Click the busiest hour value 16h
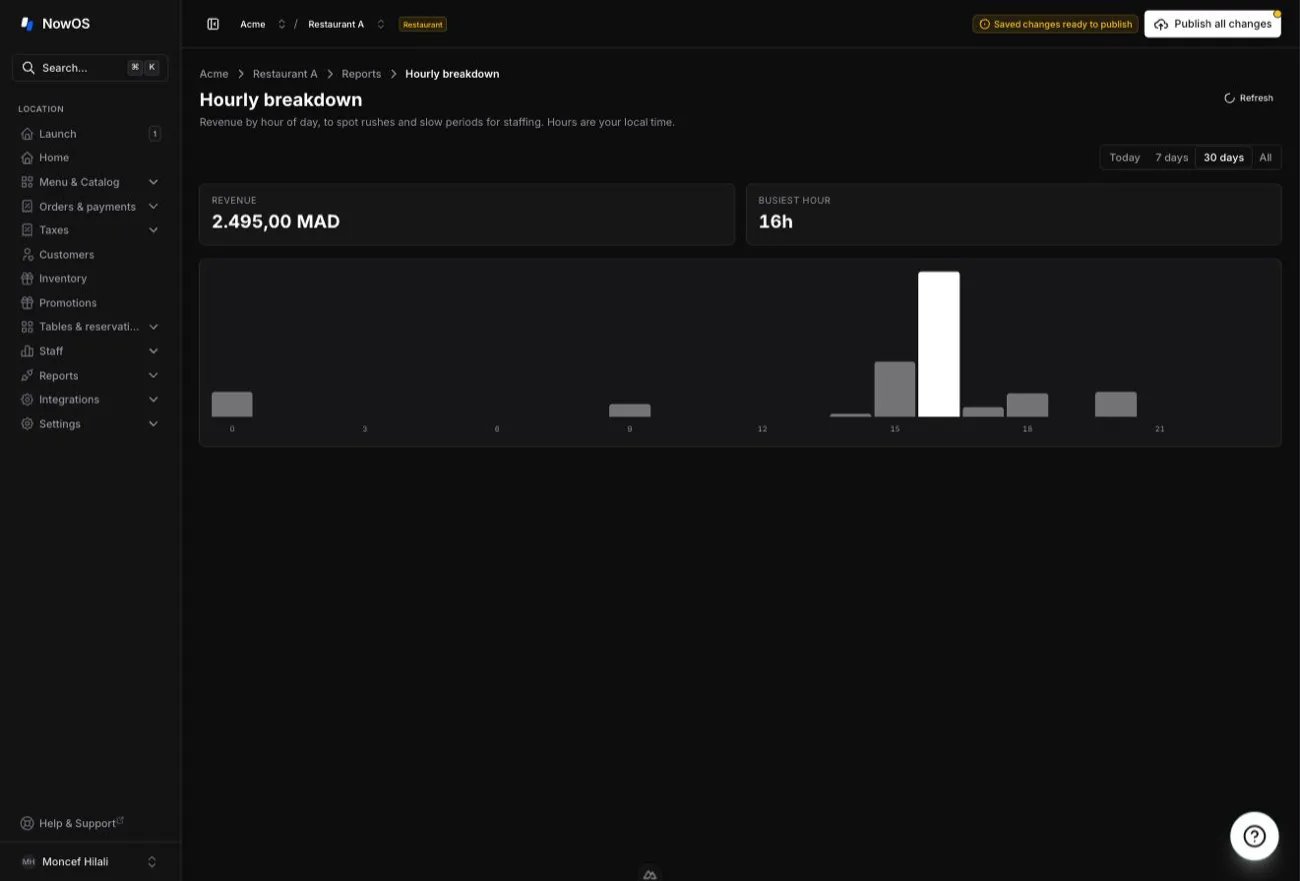Viewport: 1300px width, 881px height. pyautogui.click(x=775, y=222)
